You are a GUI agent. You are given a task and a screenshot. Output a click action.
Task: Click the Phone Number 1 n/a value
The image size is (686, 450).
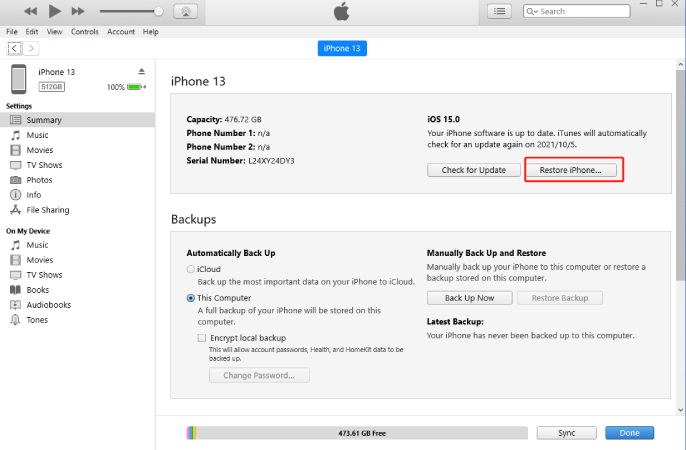pos(264,133)
